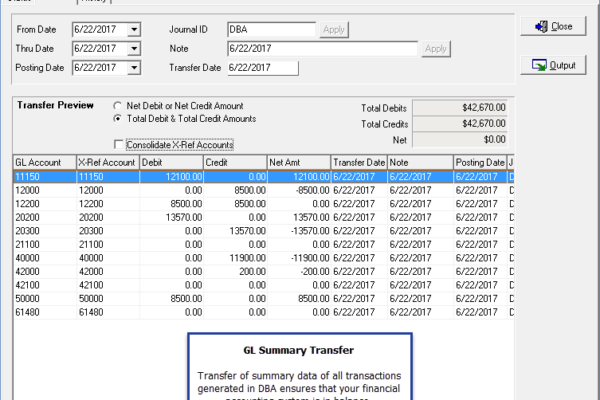This screenshot has width=600, height=400.
Task: Click the Transfer Date field
Action: point(262,68)
